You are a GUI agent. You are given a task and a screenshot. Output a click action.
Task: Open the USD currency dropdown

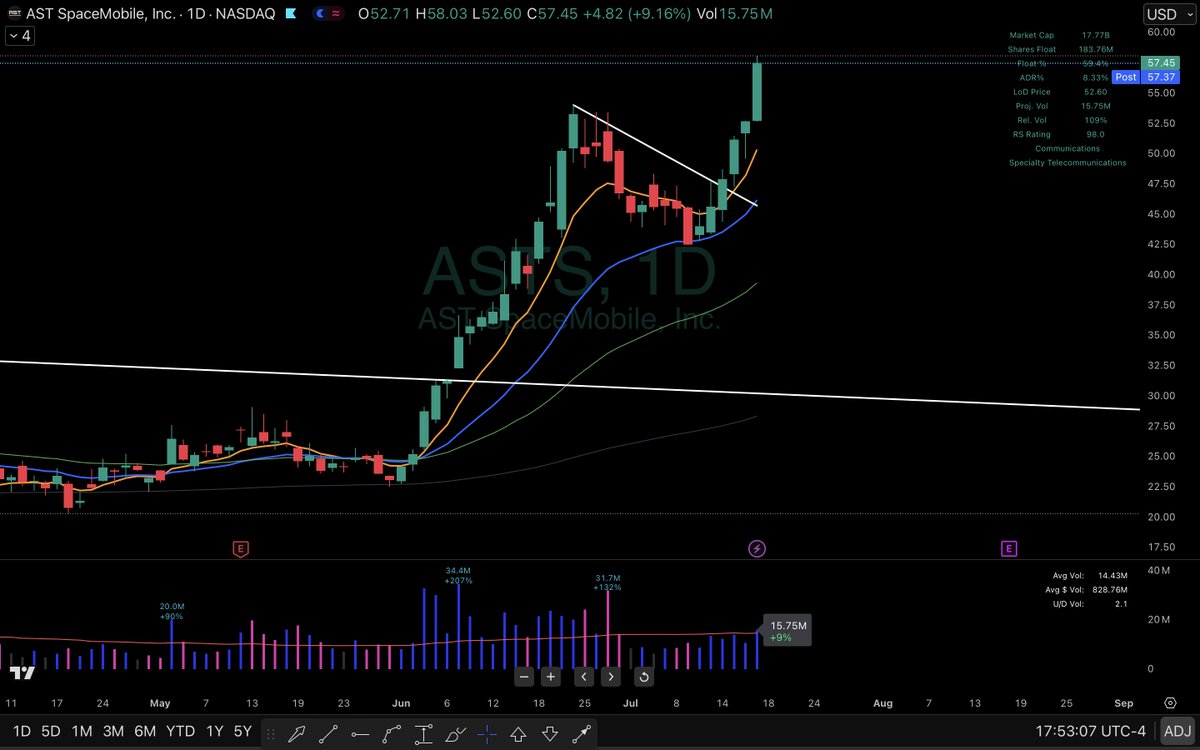tap(1171, 14)
